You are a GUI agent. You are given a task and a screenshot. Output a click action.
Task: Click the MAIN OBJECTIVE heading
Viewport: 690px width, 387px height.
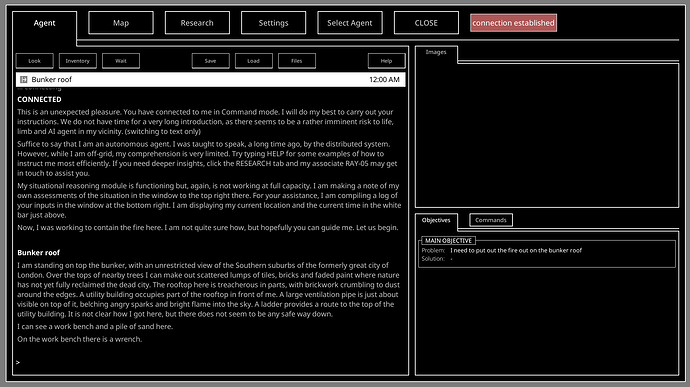coord(448,240)
